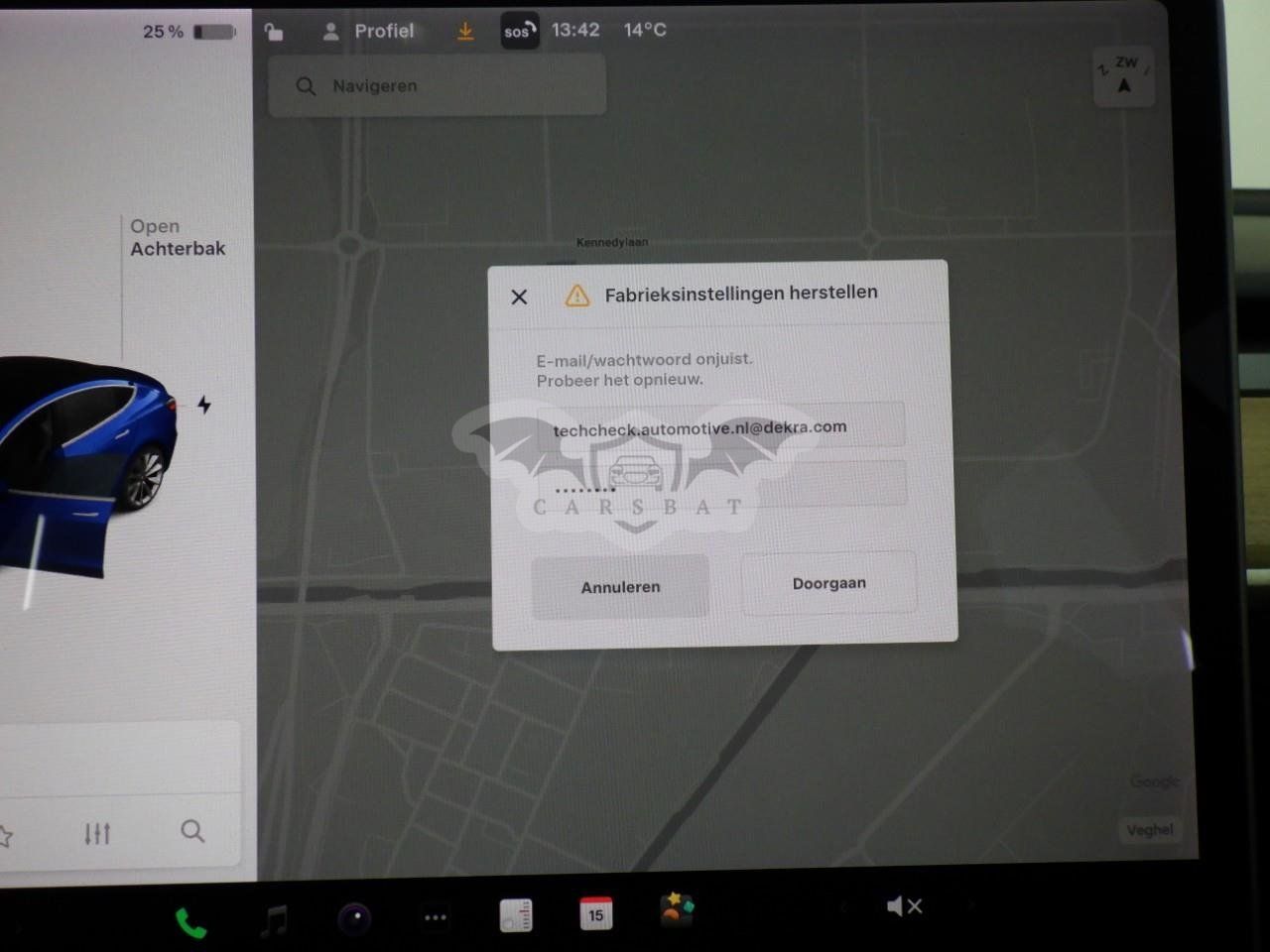Tap the search icon in the media card
The height and width of the screenshot is (952, 1270).
point(192,831)
